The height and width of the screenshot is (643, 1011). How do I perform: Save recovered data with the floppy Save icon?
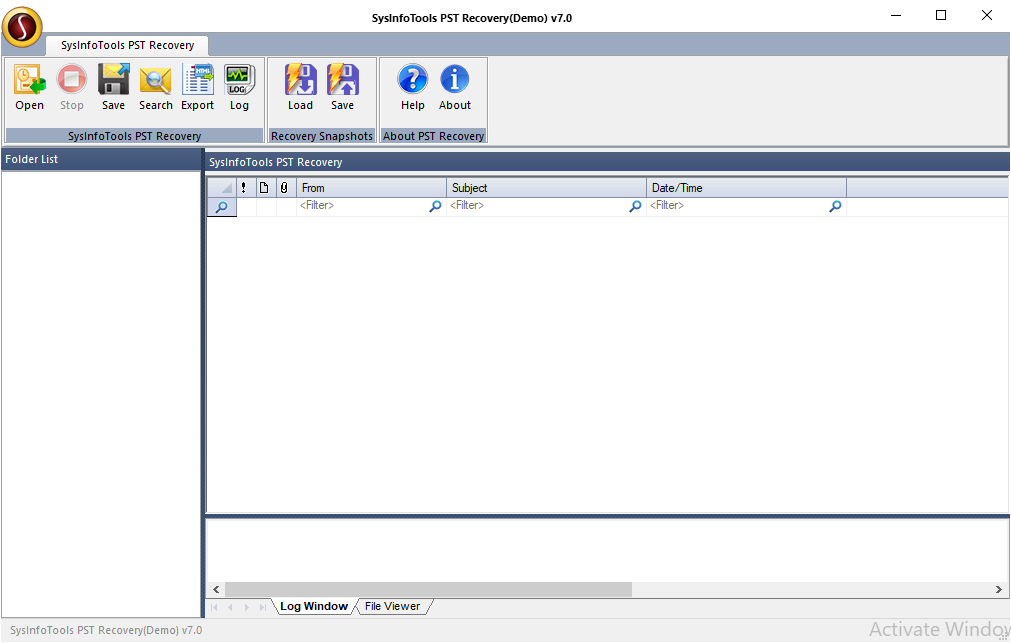click(113, 87)
